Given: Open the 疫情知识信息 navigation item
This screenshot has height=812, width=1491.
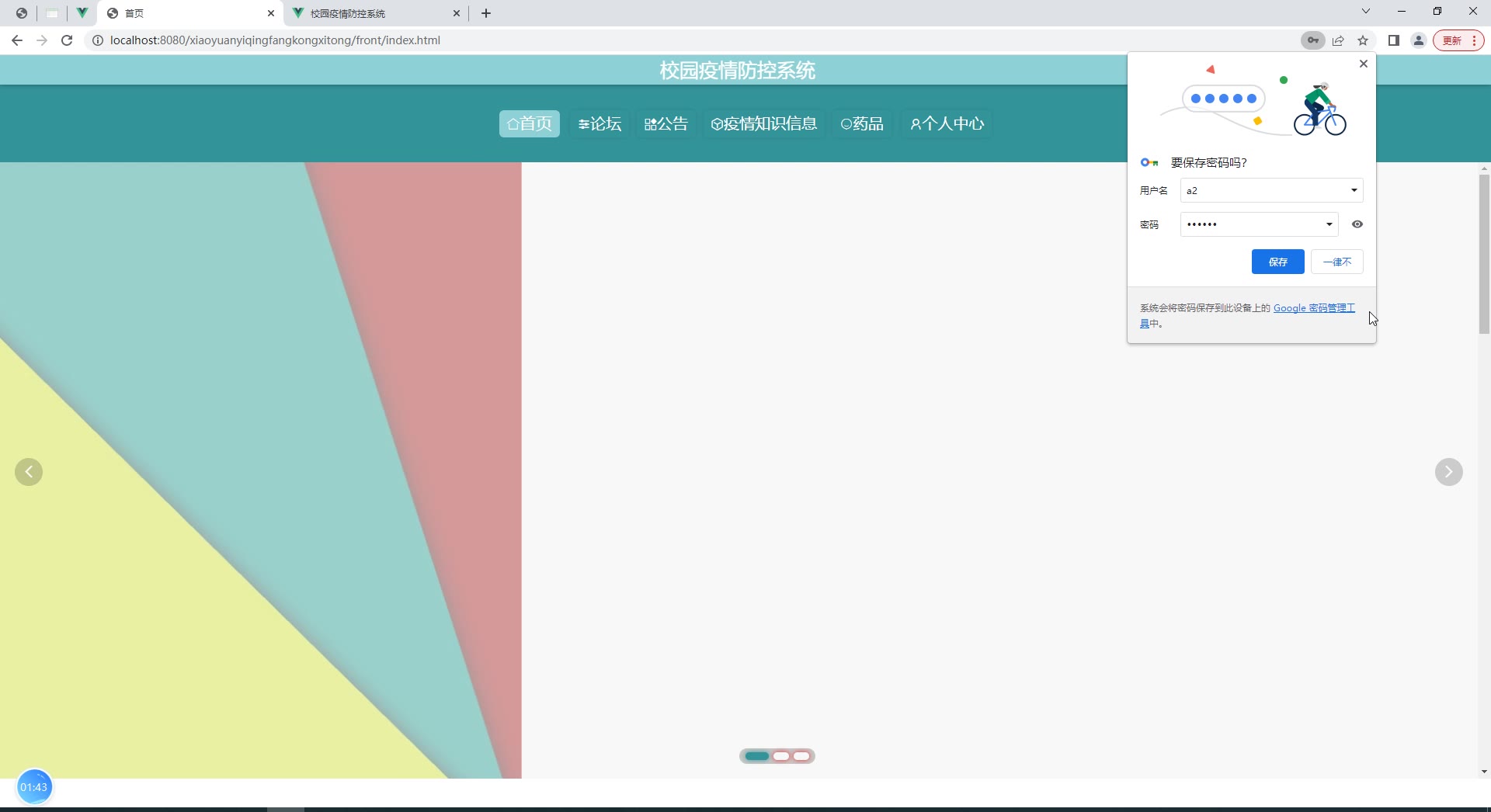Looking at the screenshot, I should (764, 123).
